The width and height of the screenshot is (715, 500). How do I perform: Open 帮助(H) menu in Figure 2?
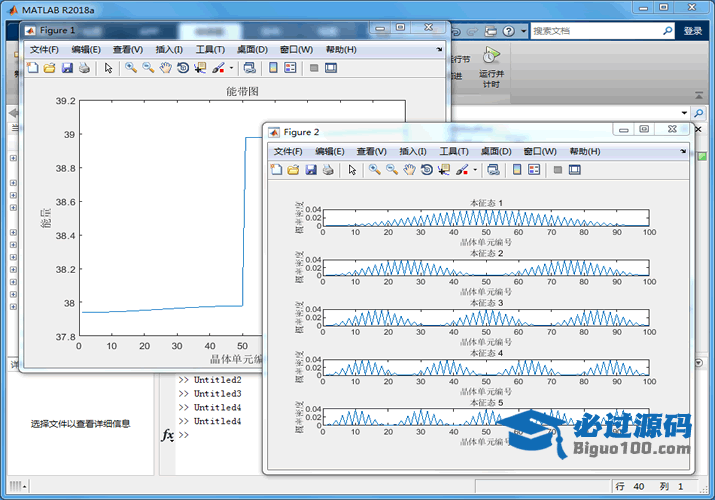pos(585,151)
